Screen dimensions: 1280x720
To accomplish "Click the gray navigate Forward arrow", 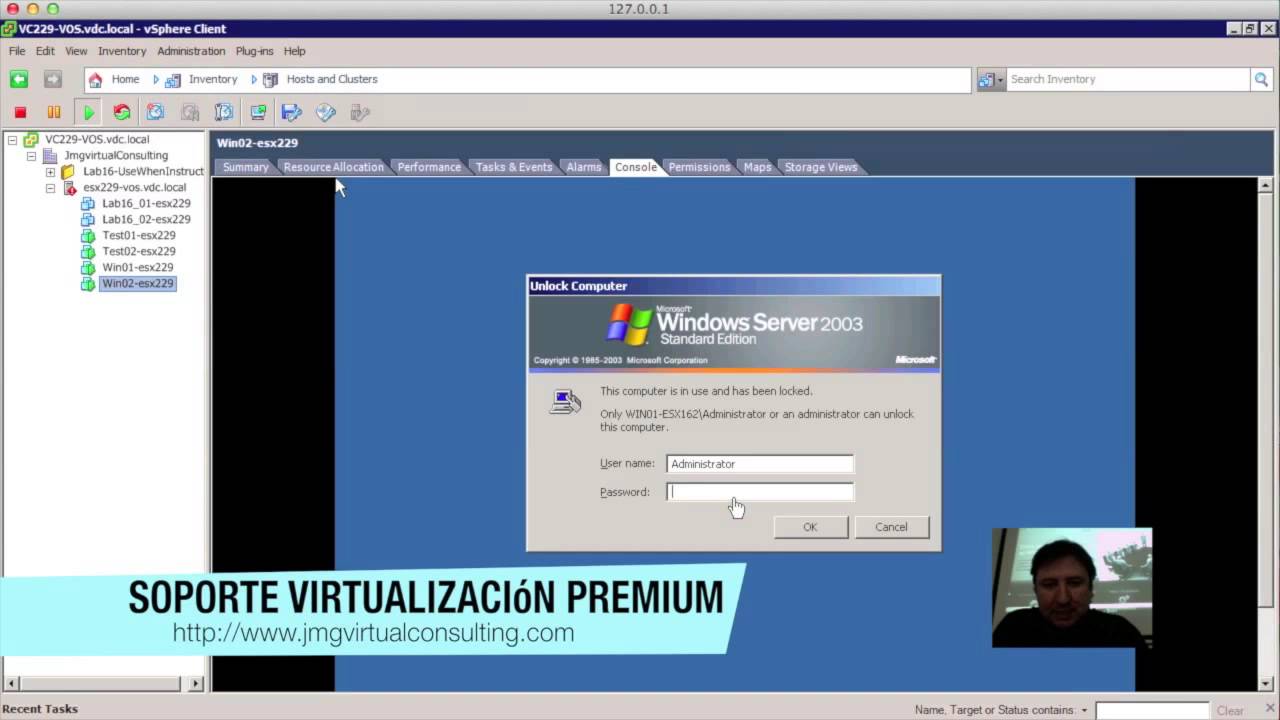I will [x=53, y=79].
